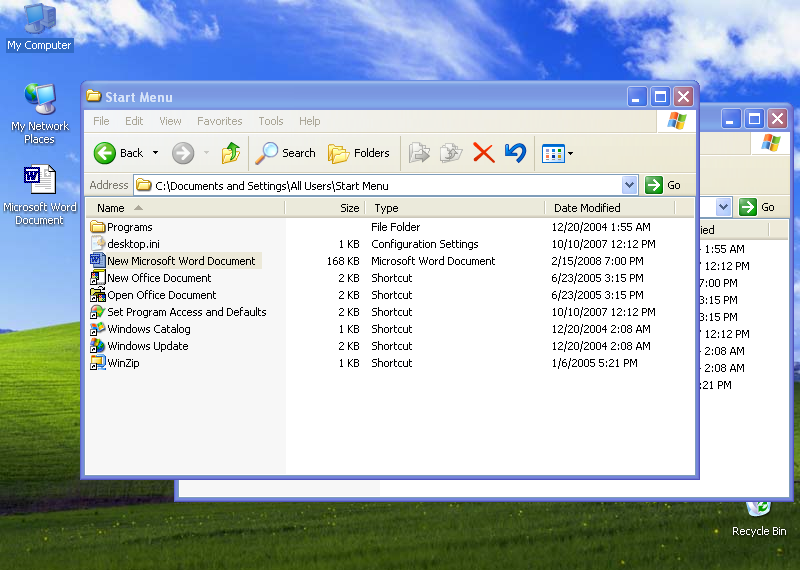Select the Programs folder icon
This screenshot has width=800, height=570.
point(97,227)
